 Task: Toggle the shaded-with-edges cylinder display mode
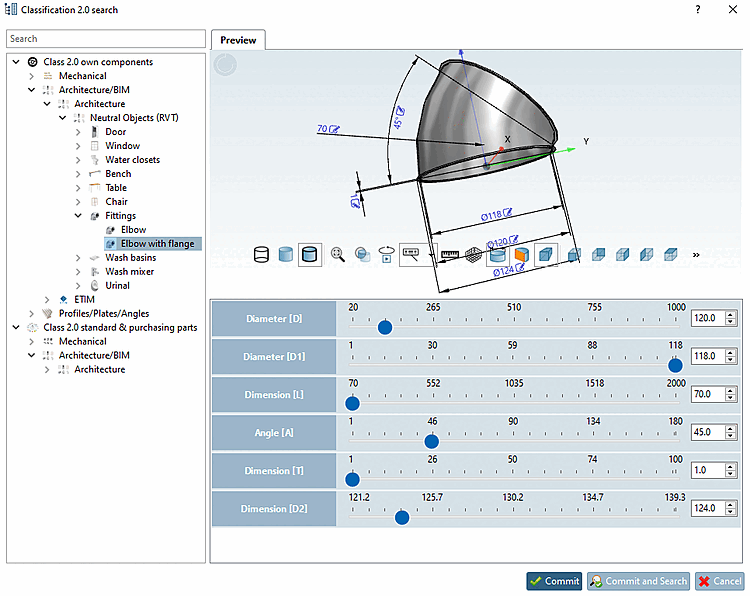tap(310, 255)
